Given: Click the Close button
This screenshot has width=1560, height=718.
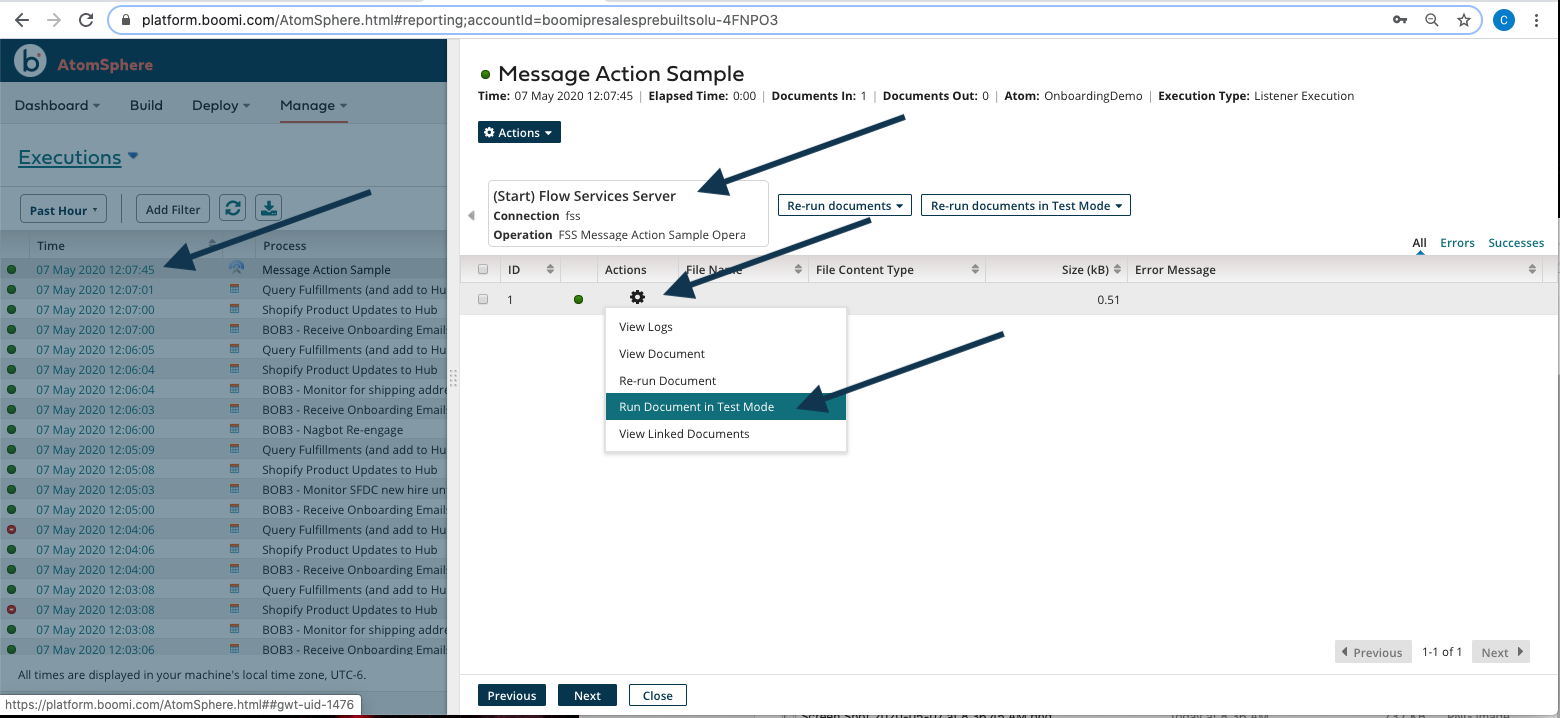Looking at the screenshot, I should point(658,695).
